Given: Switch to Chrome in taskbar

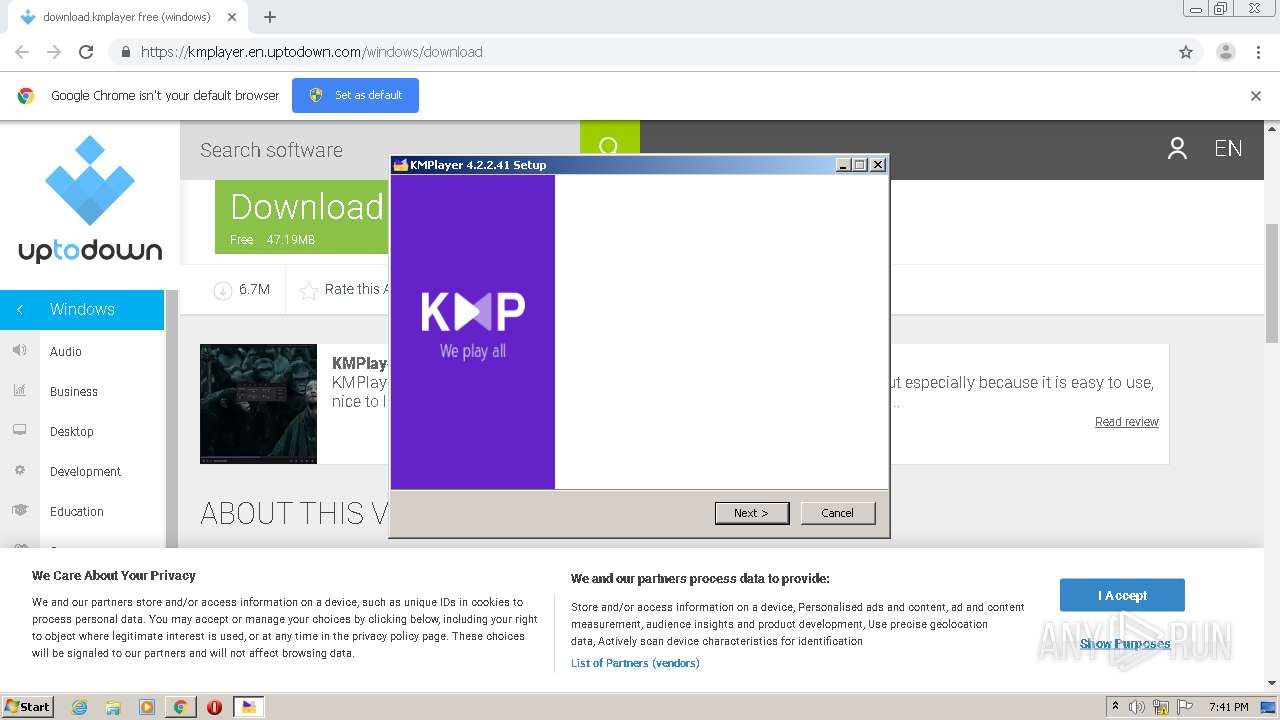Looking at the screenshot, I should click(180, 707).
